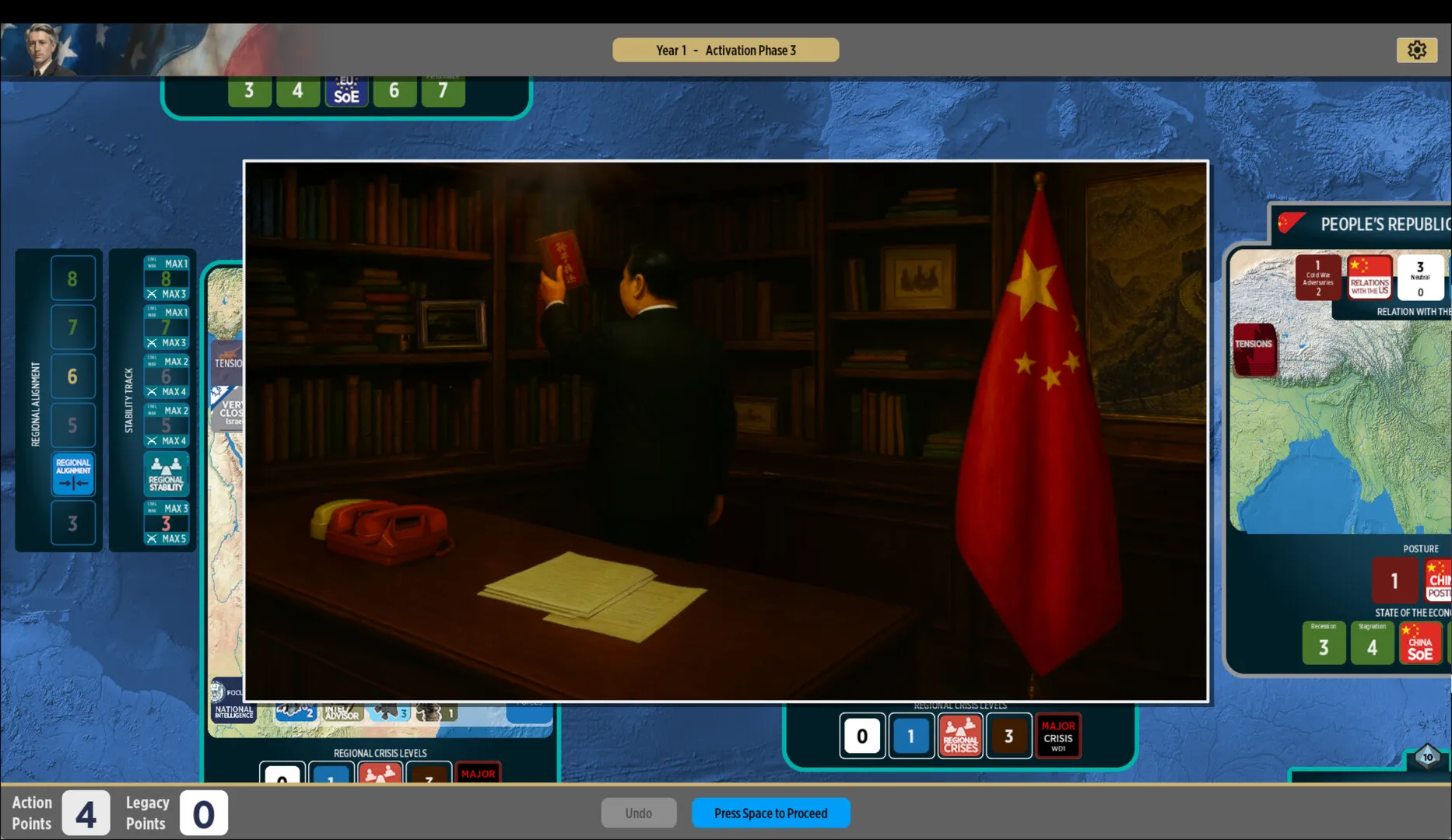Select crisis level 3 next to Major Crisis
Image resolution: width=1452 pixels, height=840 pixels.
pyautogui.click(x=1009, y=736)
